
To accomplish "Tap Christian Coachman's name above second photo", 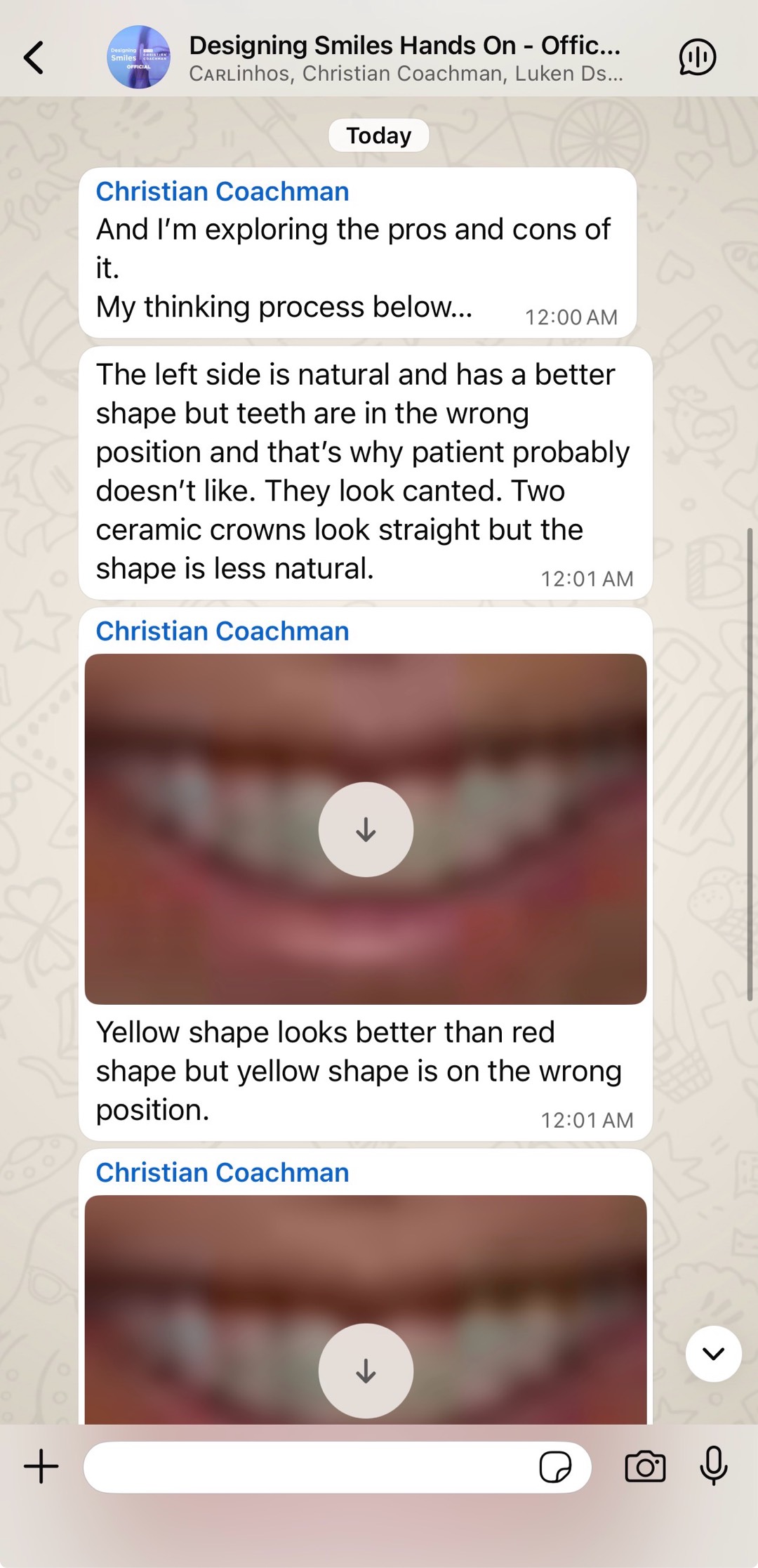I will click(x=222, y=1173).
